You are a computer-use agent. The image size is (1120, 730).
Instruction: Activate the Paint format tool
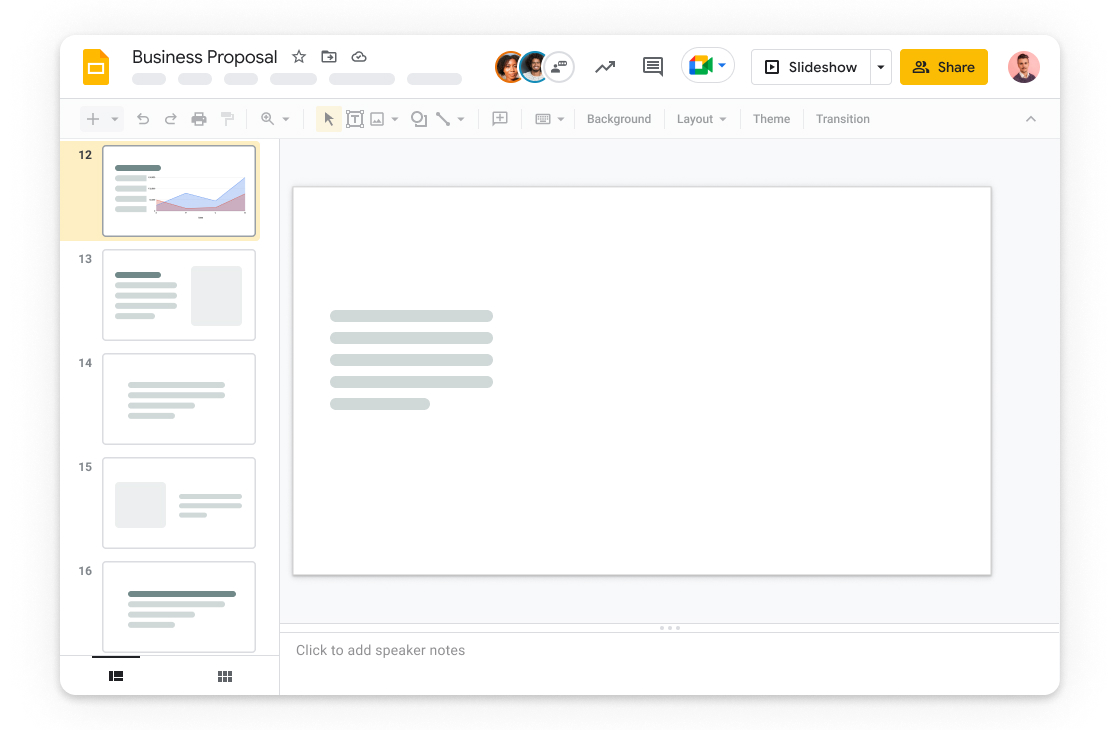227,118
